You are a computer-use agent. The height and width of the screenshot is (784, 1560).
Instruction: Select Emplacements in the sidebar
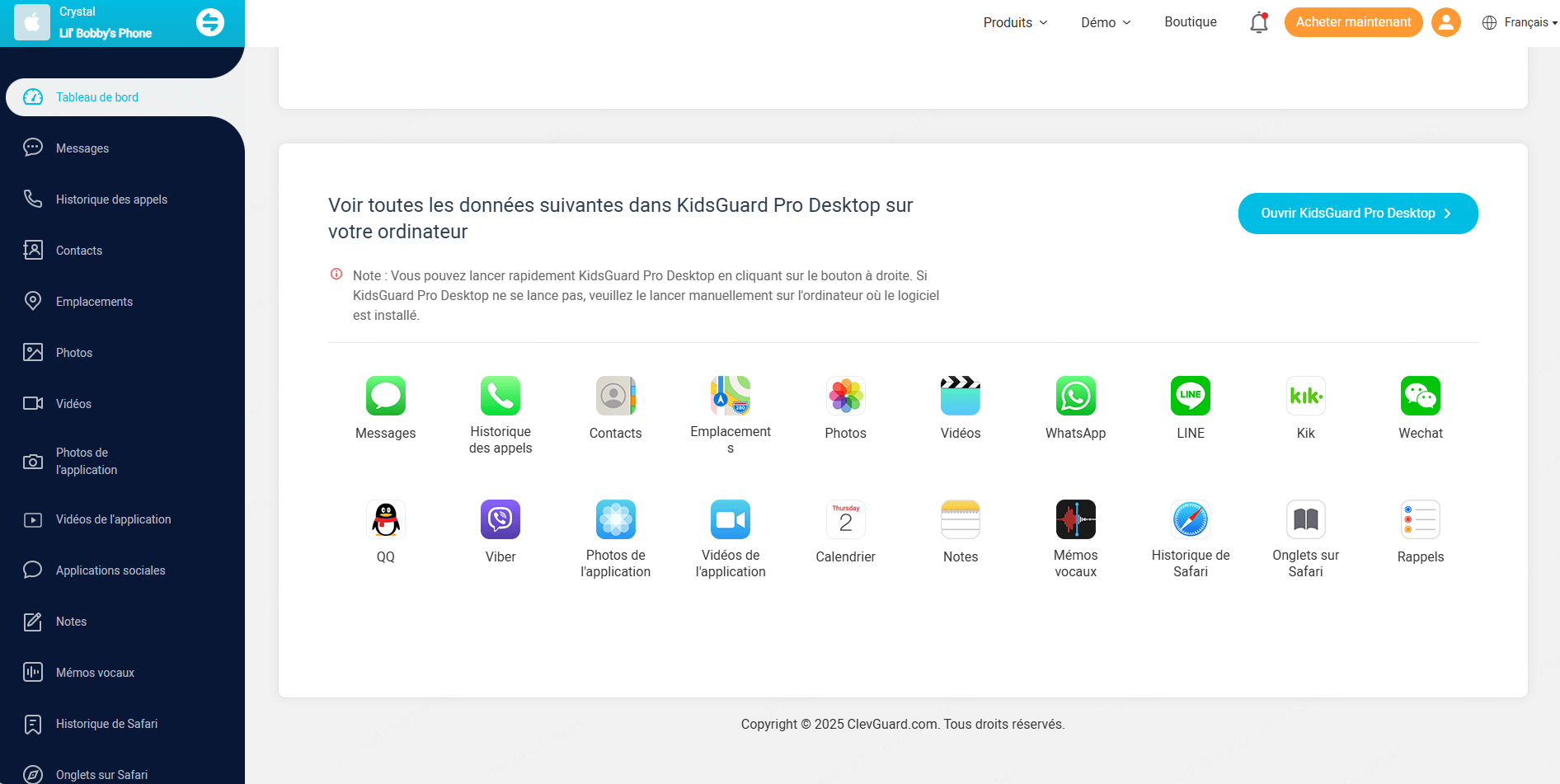point(94,302)
